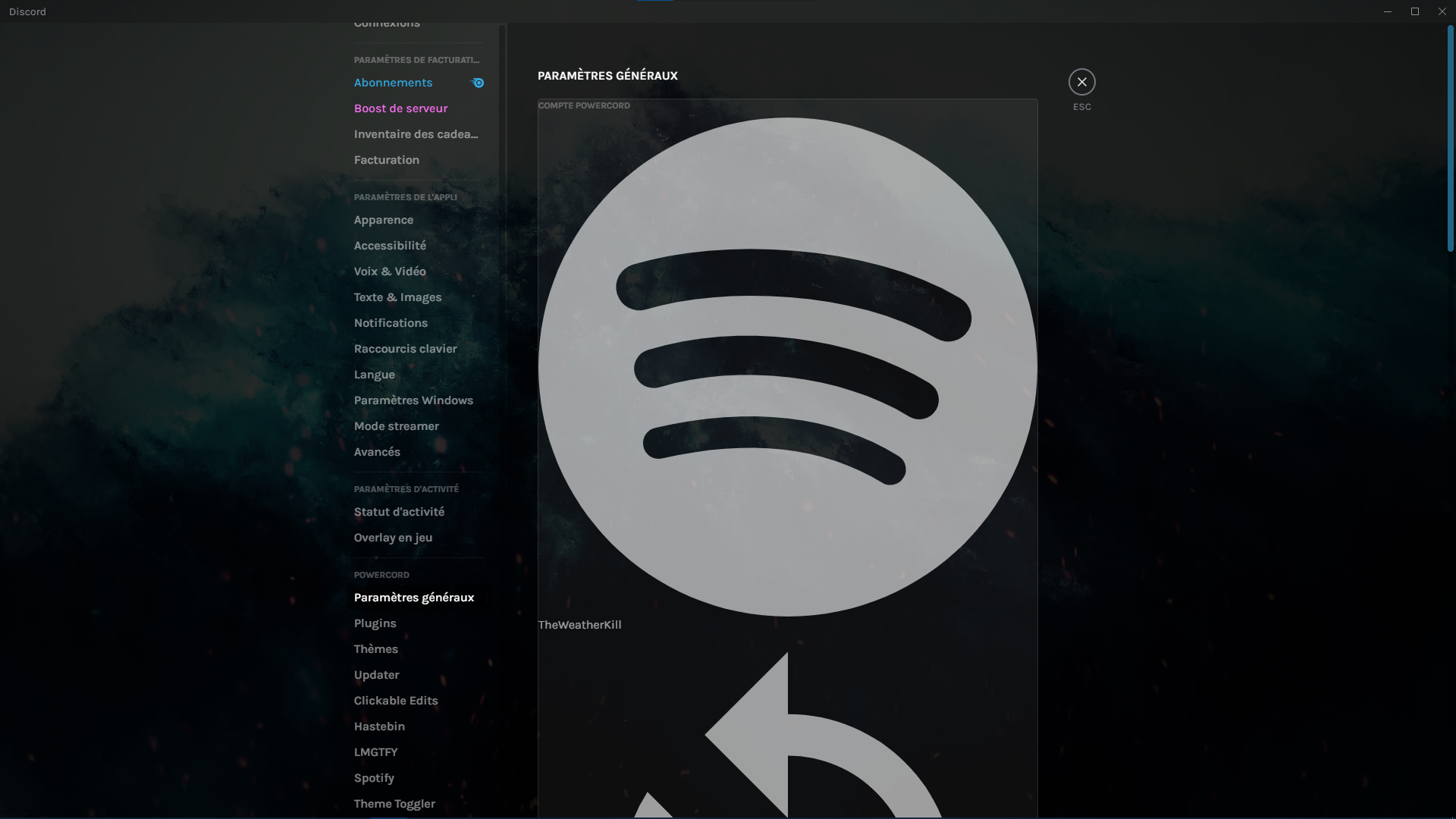Open Statut d'activité
1456x819 pixels.
(419, 512)
